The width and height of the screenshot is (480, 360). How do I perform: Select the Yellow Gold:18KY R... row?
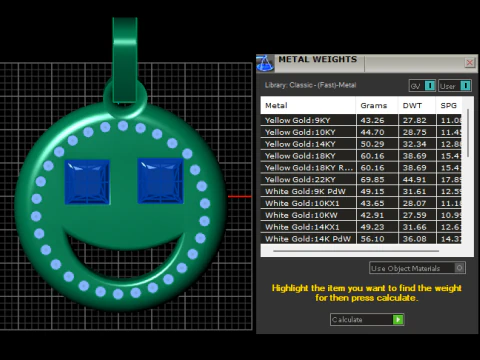click(361, 168)
